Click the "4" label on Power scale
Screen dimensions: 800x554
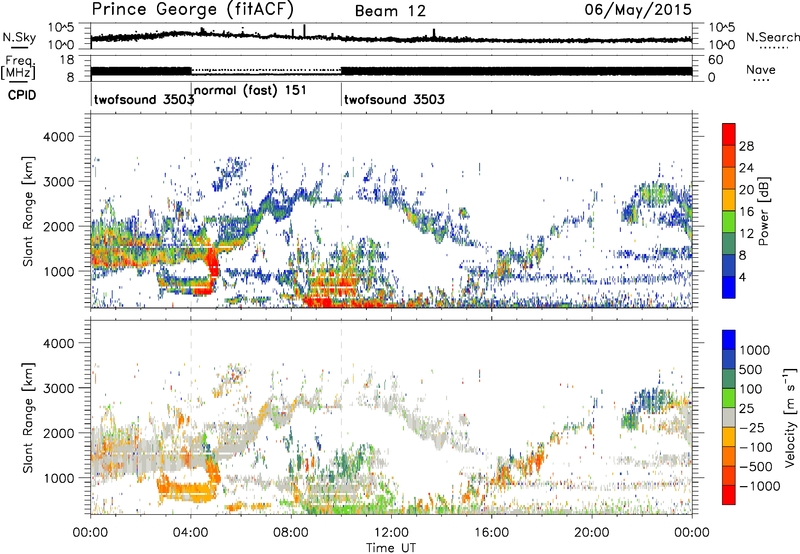point(742,277)
